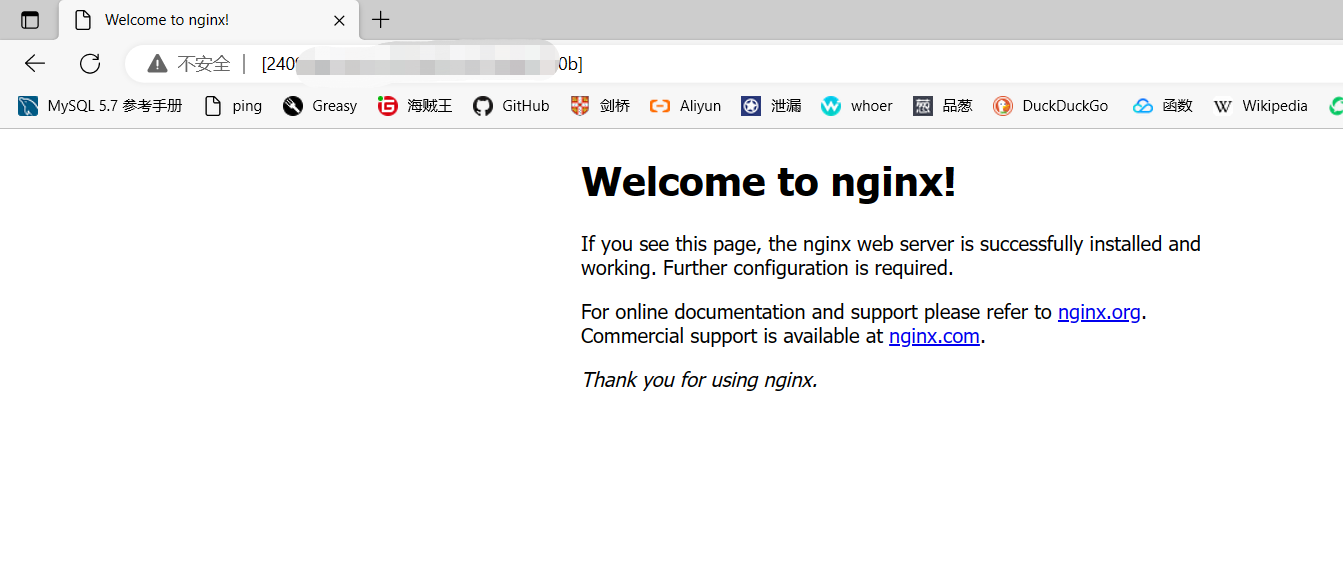Open a new tab with plus button
Screen dimensions: 1343x580
(381, 19)
